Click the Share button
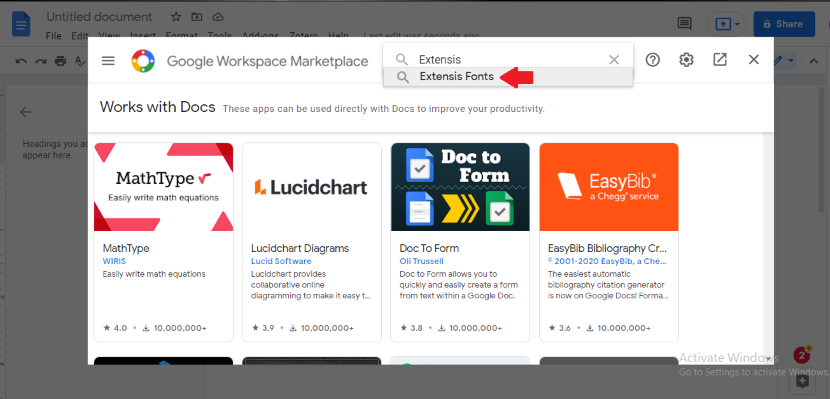 point(784,24)
